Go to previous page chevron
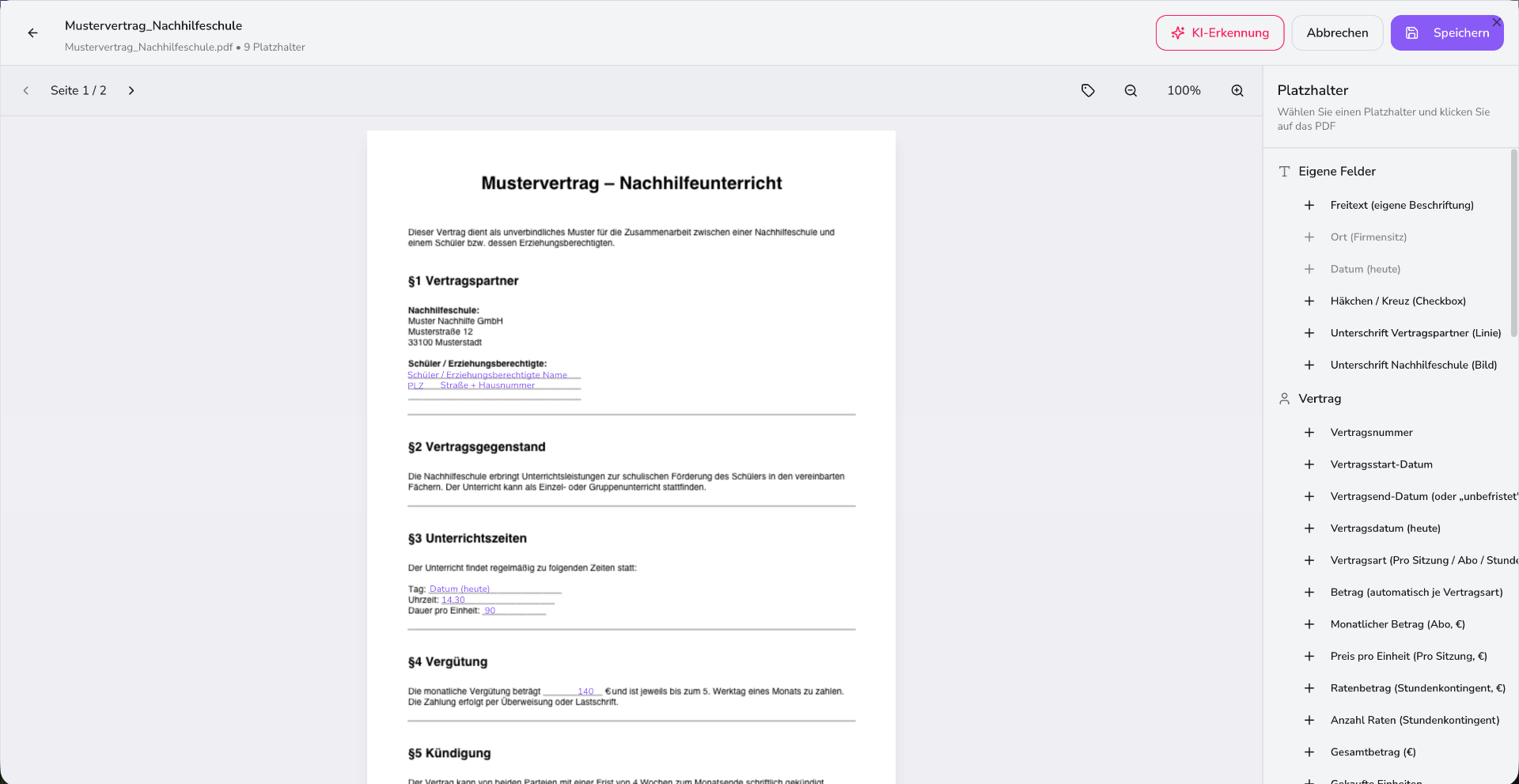The height and width of the screenshot is (784, 1519). click(26, 91)
